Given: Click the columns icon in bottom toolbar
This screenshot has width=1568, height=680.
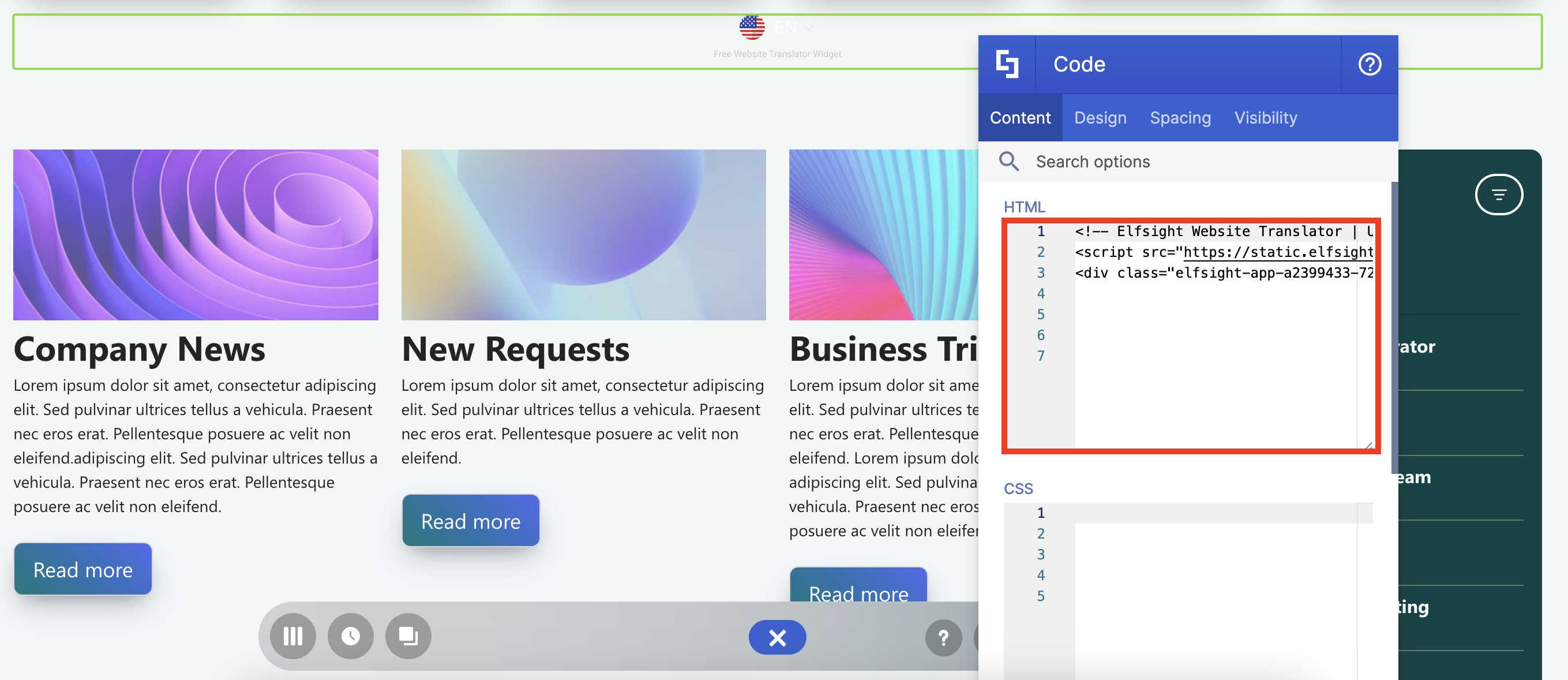Looking at the screenshot, I should pos(293,636).
